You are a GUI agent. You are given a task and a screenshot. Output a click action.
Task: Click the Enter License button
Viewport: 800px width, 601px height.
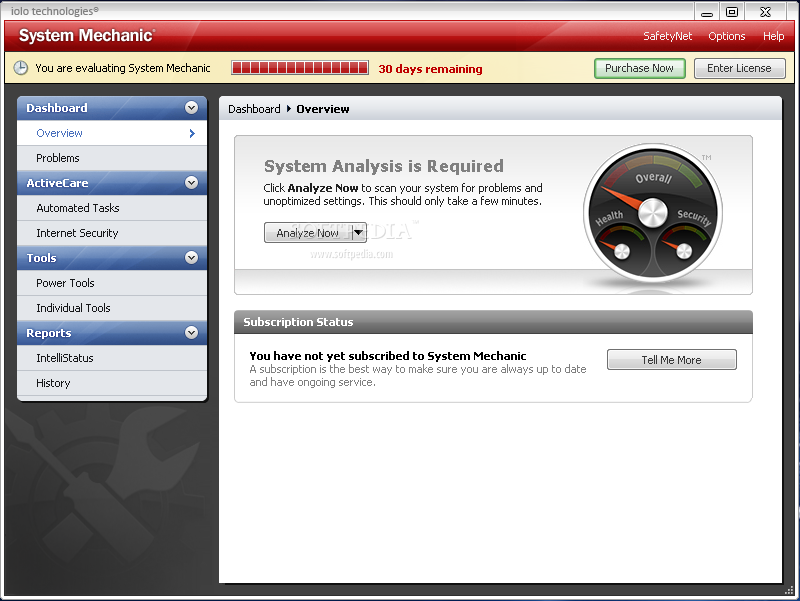pos(739,68)
